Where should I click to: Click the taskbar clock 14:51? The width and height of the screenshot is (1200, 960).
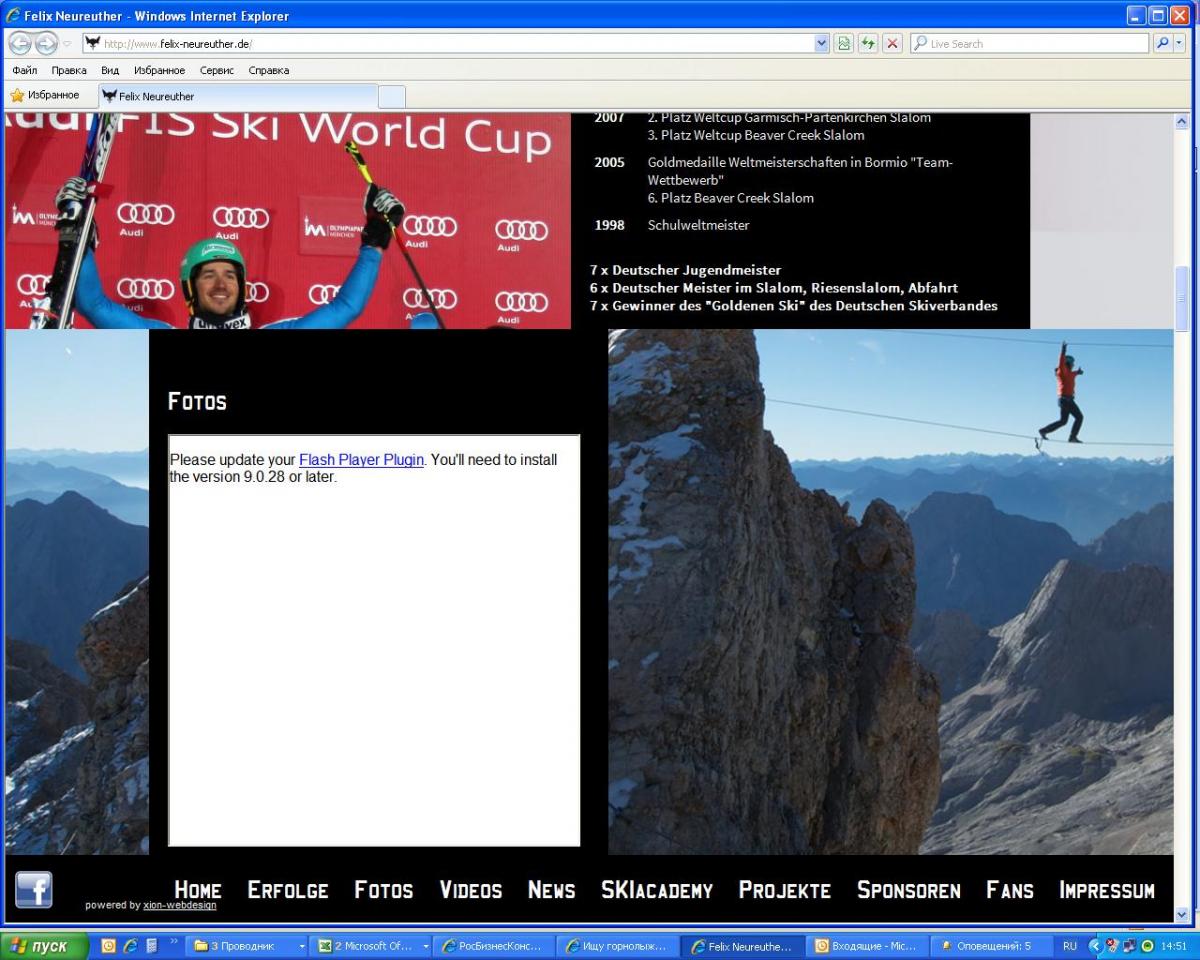[1174, 945]
